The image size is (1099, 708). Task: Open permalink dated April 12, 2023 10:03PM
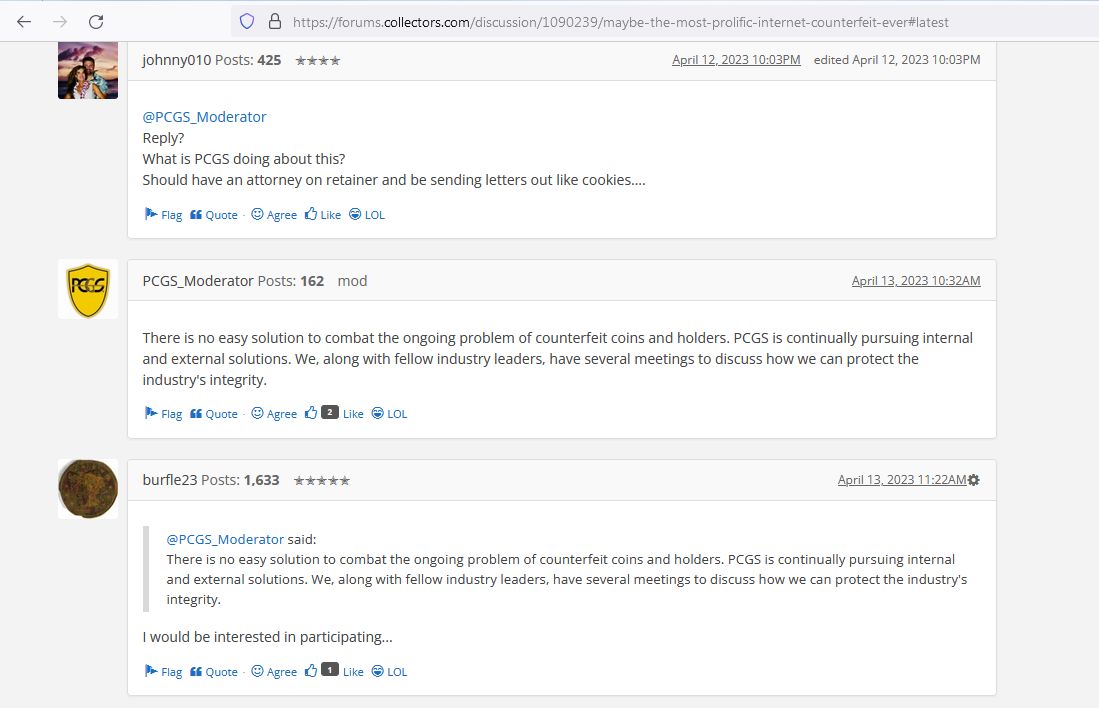click(x=736, y=60)
